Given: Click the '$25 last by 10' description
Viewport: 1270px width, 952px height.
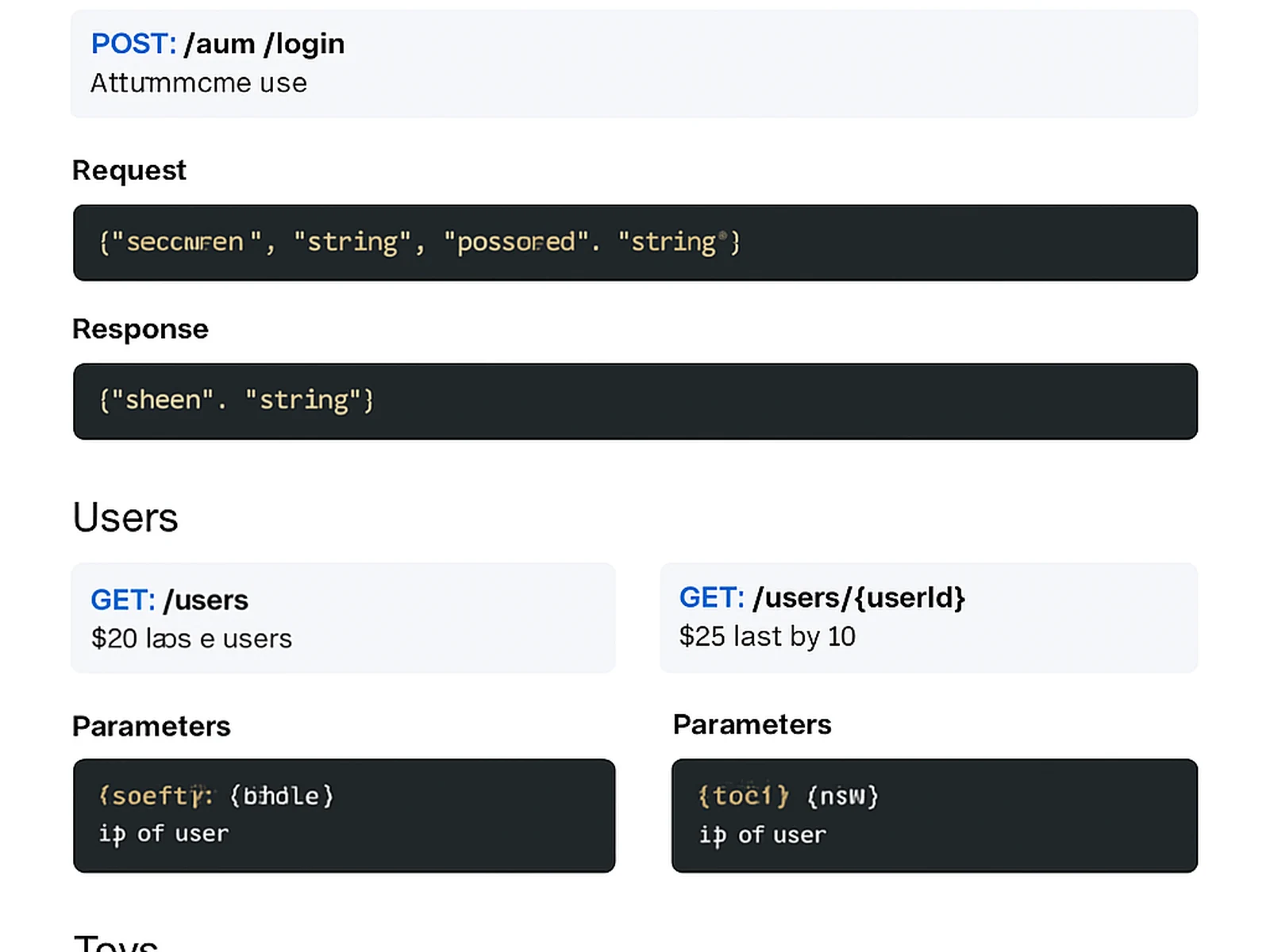Looking at the screenshot, I should (x=768, y=636).
